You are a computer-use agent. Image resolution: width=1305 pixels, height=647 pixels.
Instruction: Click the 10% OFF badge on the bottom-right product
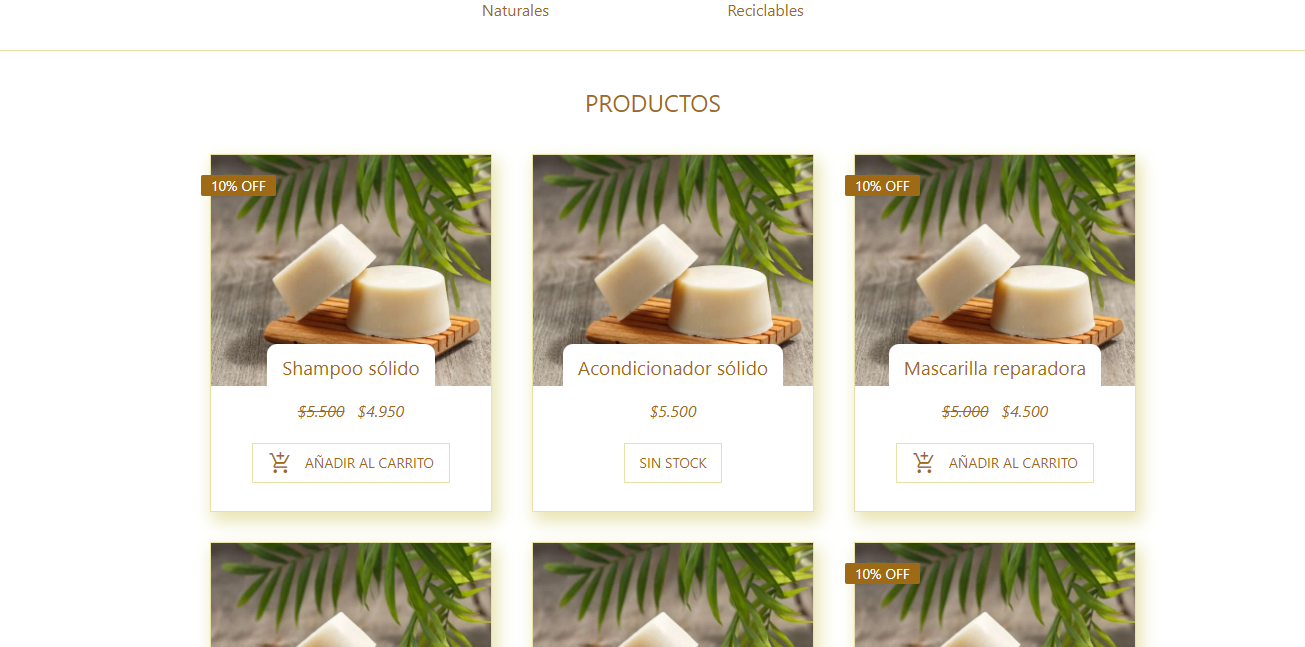[x=882, y=574]
